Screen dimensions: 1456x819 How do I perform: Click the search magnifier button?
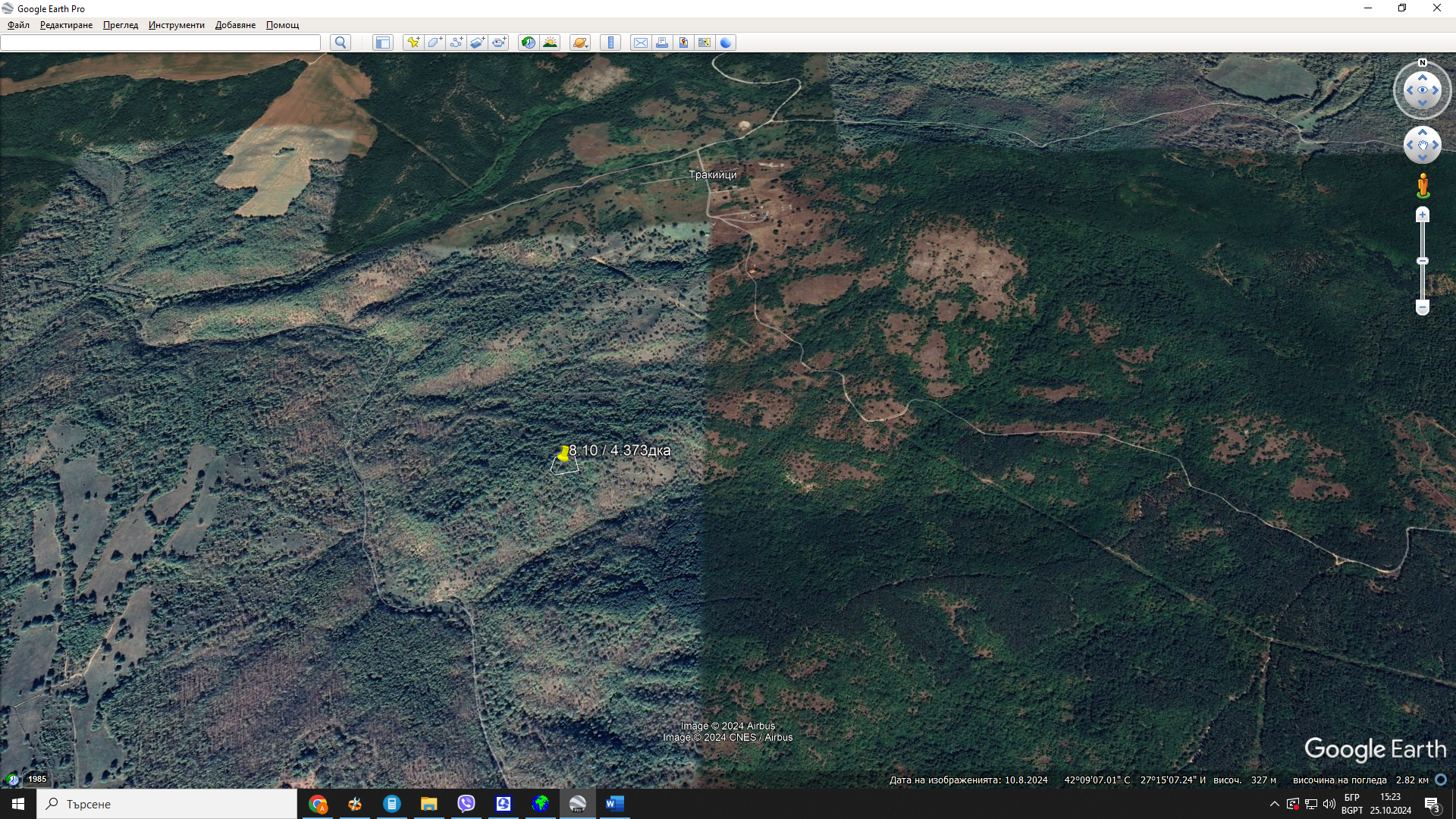click(x=340, y=42)
